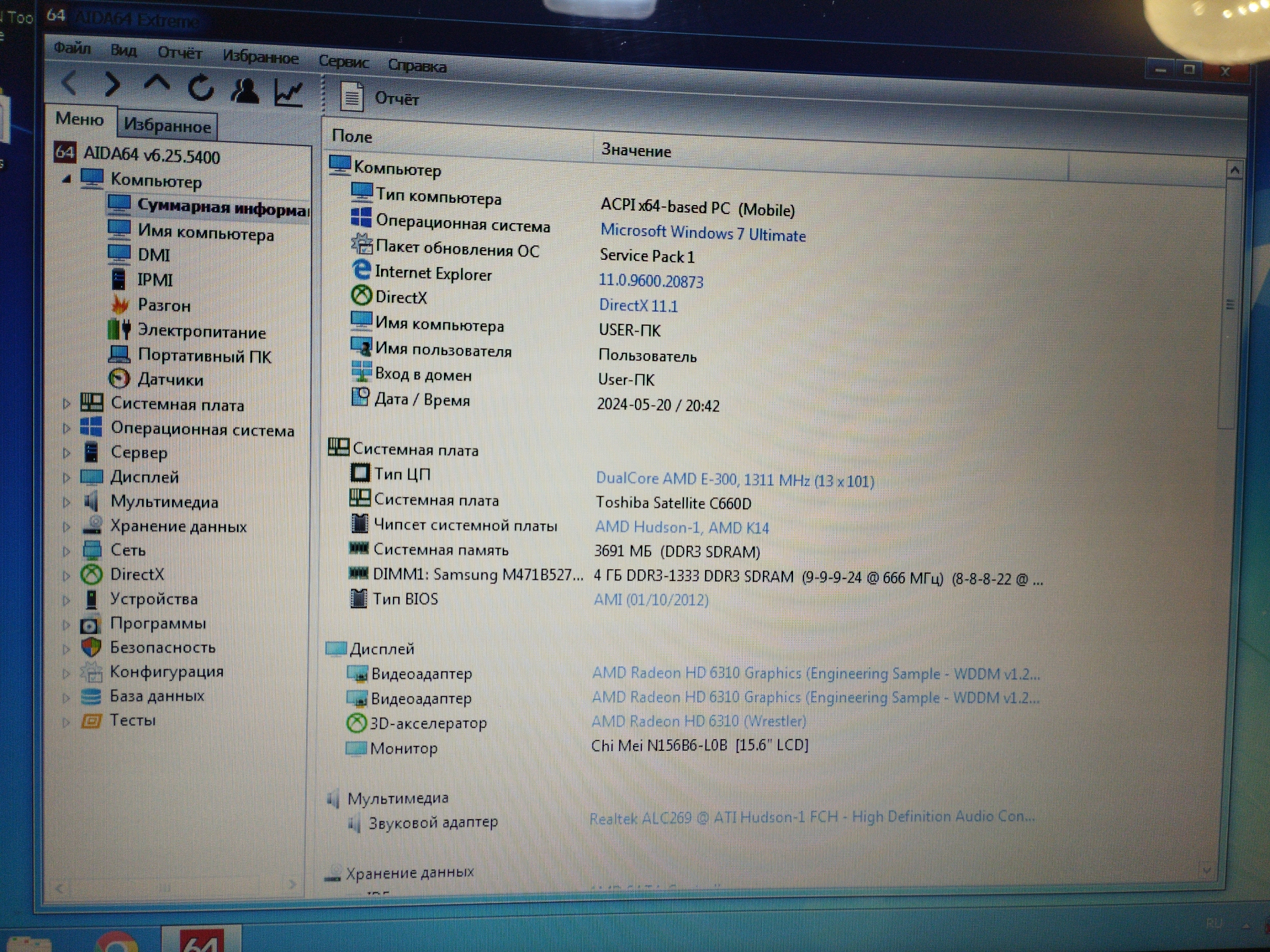
Task: Expand Дисплей tree node
Action: pyautogui.click(x=66, y=477)
